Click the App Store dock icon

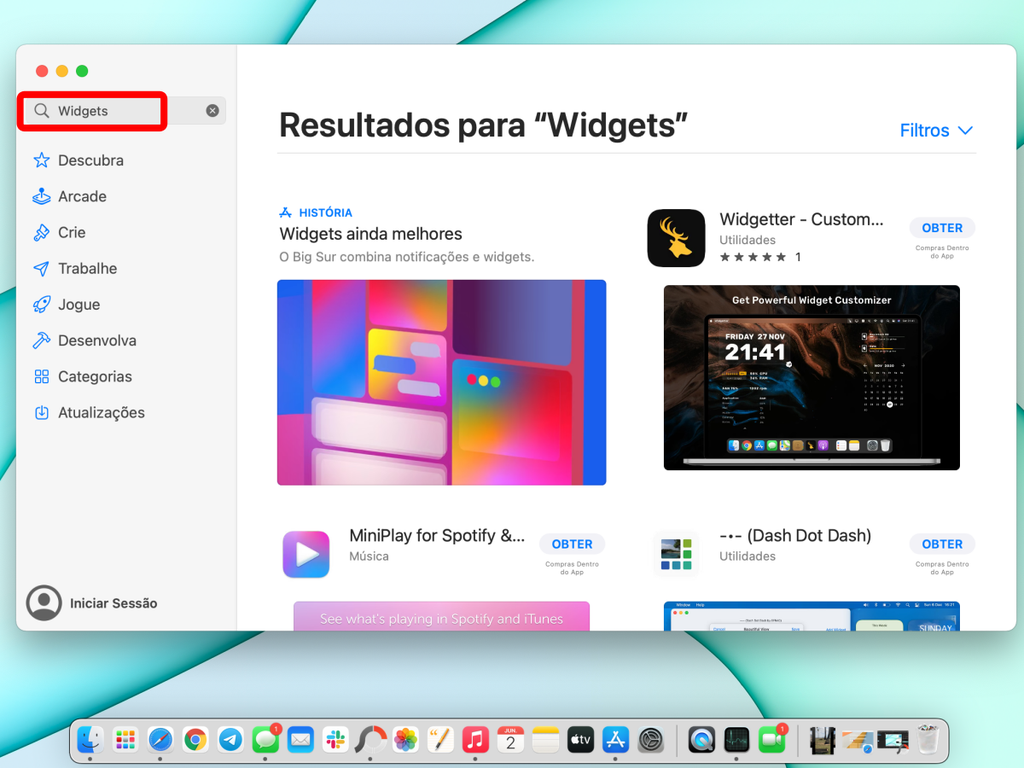[x=616, y=740]
